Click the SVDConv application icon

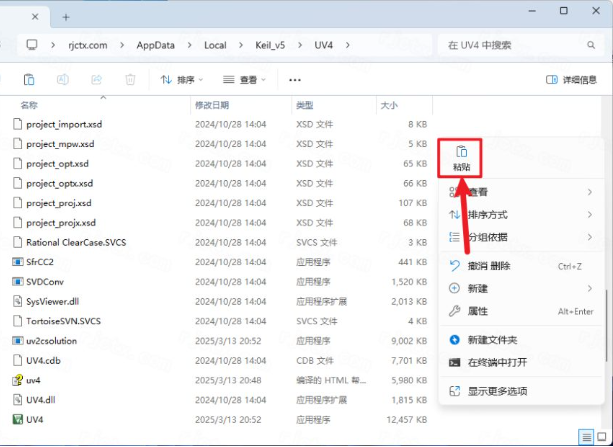[x=17, y=282]
